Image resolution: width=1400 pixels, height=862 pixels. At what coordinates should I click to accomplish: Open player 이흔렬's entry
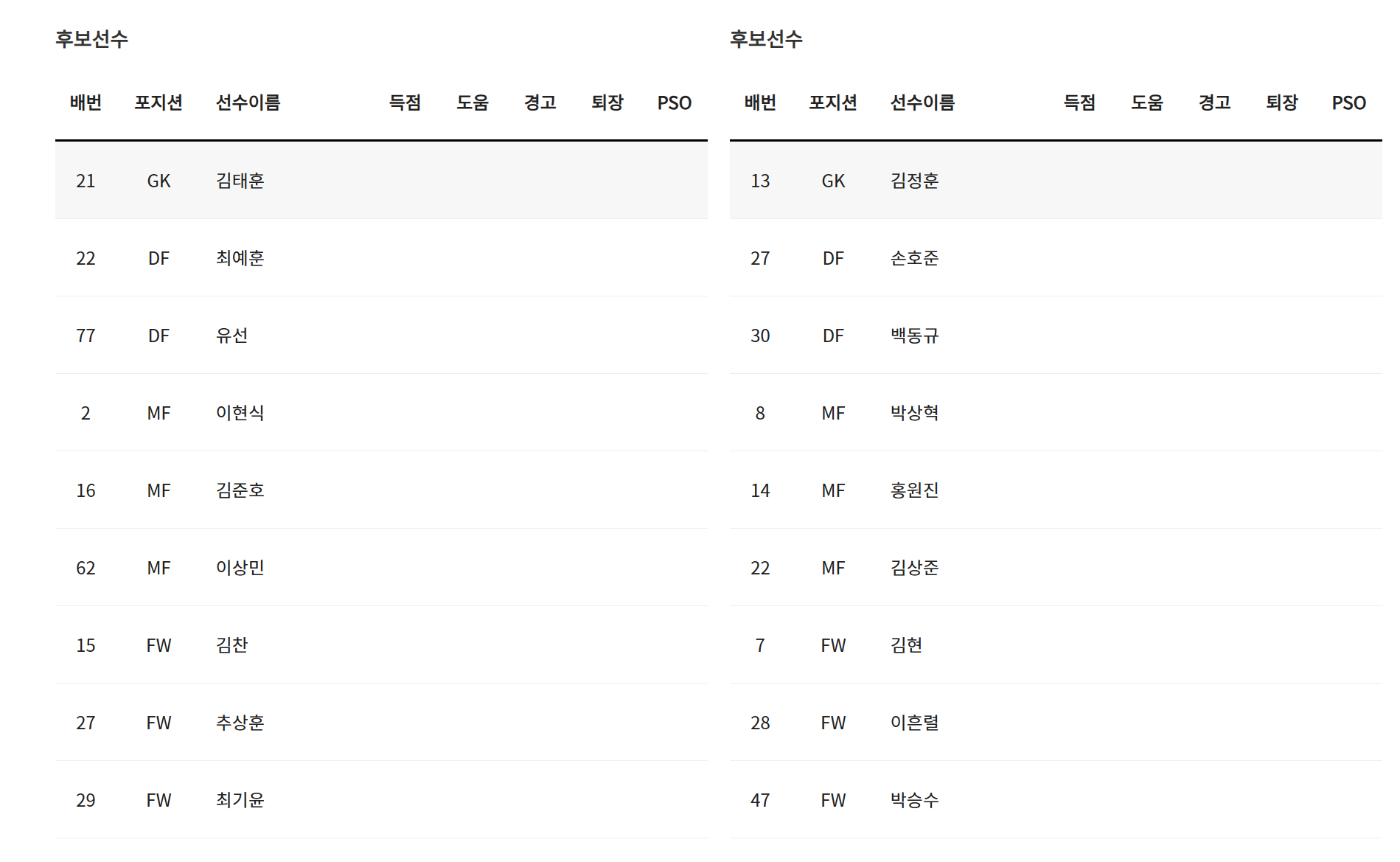tap(914, 723)
